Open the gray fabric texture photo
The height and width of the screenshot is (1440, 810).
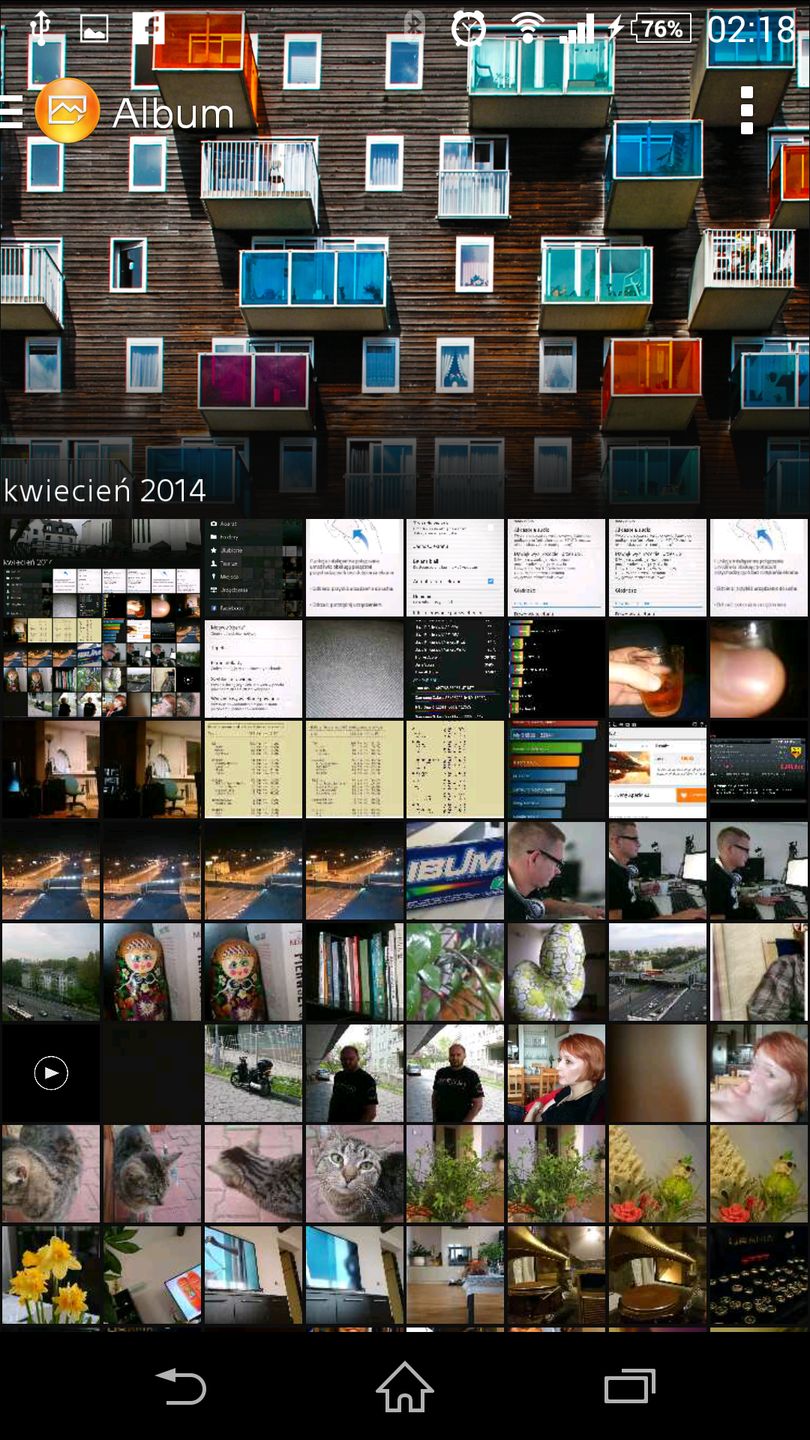(355, 668)
